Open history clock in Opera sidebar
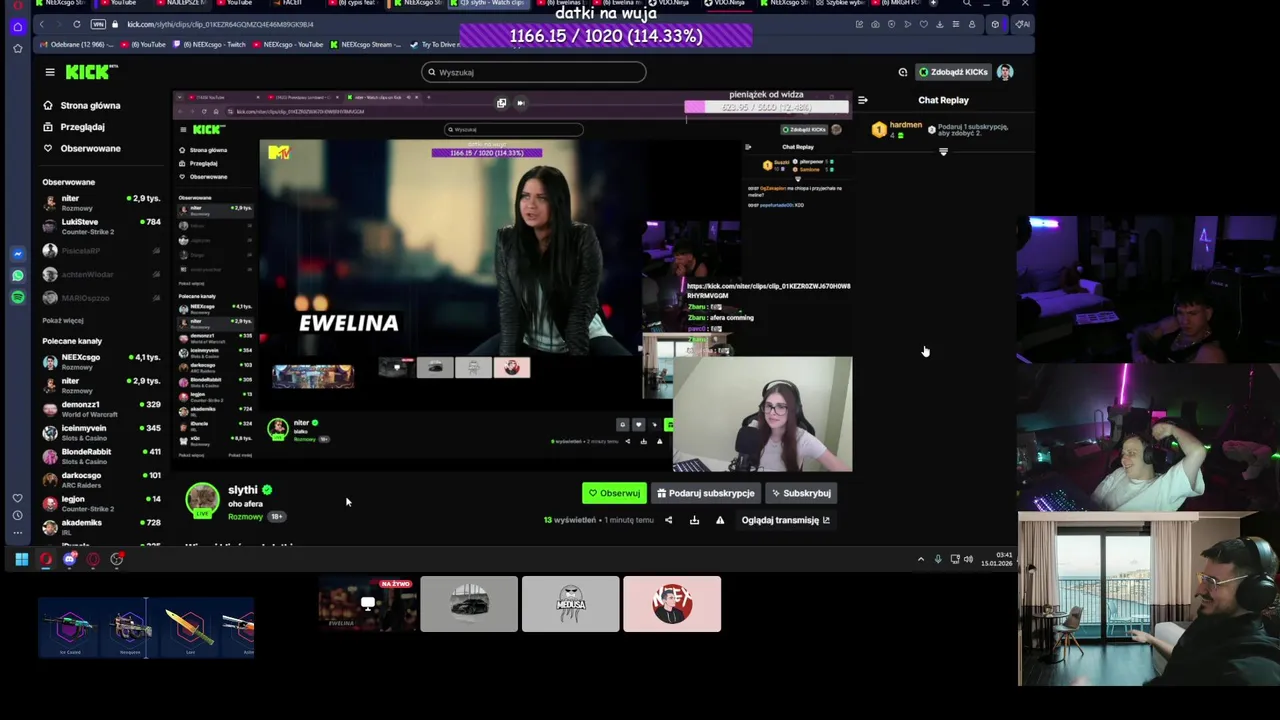 click(x=18, y=515)
